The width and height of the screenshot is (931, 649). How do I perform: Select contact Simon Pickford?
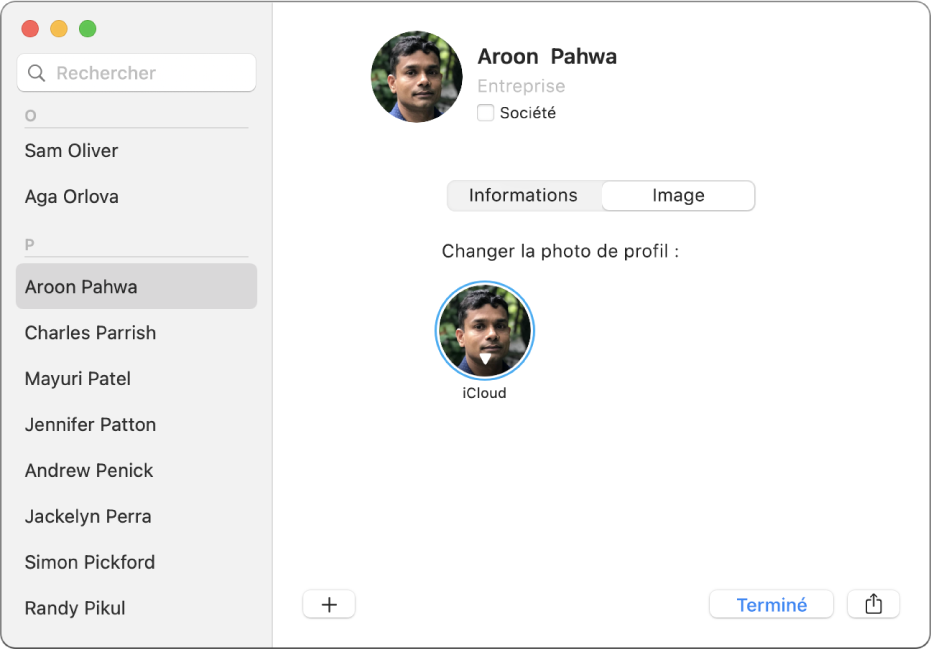89,563
